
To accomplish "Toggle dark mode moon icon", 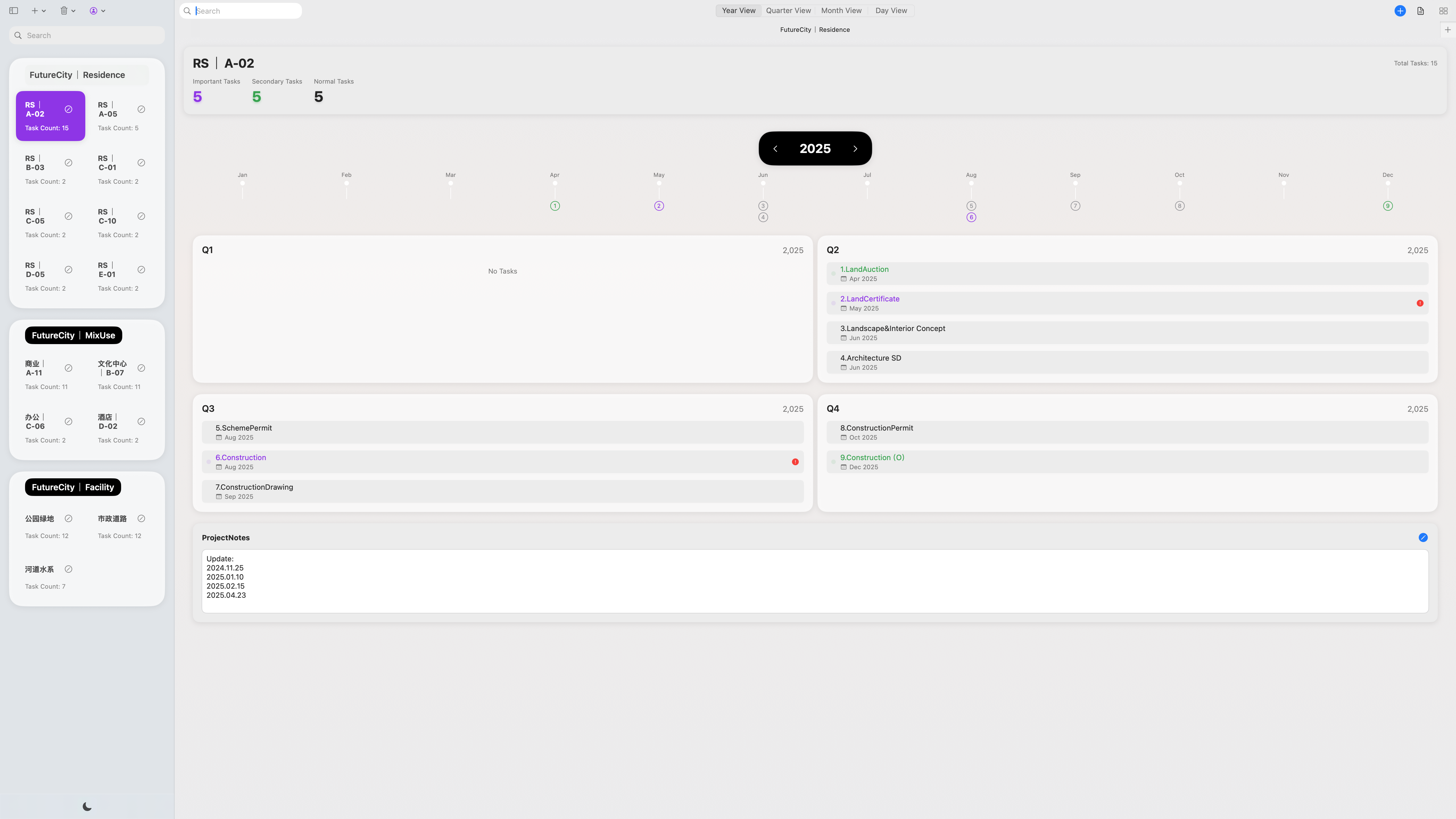I will pyautogui.click(x=87, y=806).
